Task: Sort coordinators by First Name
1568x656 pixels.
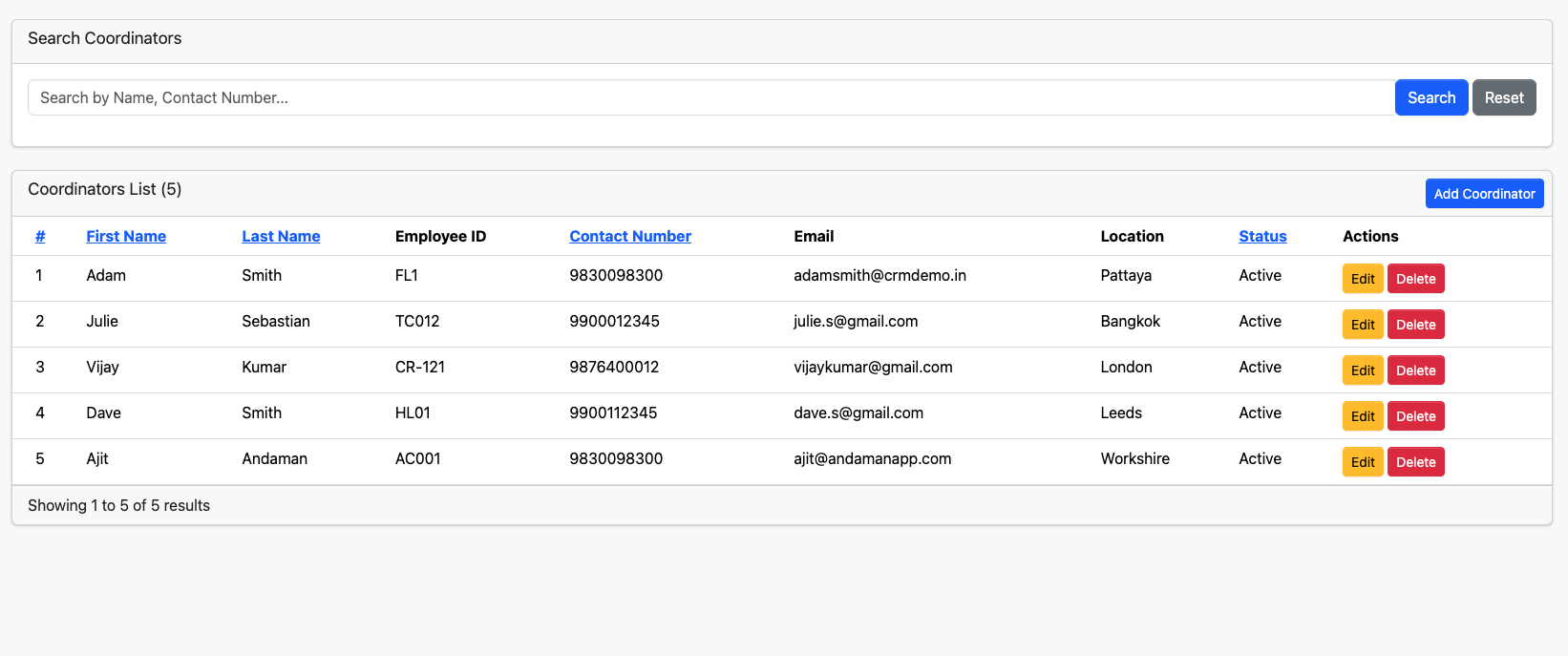Action: click(x=126, y=236)
